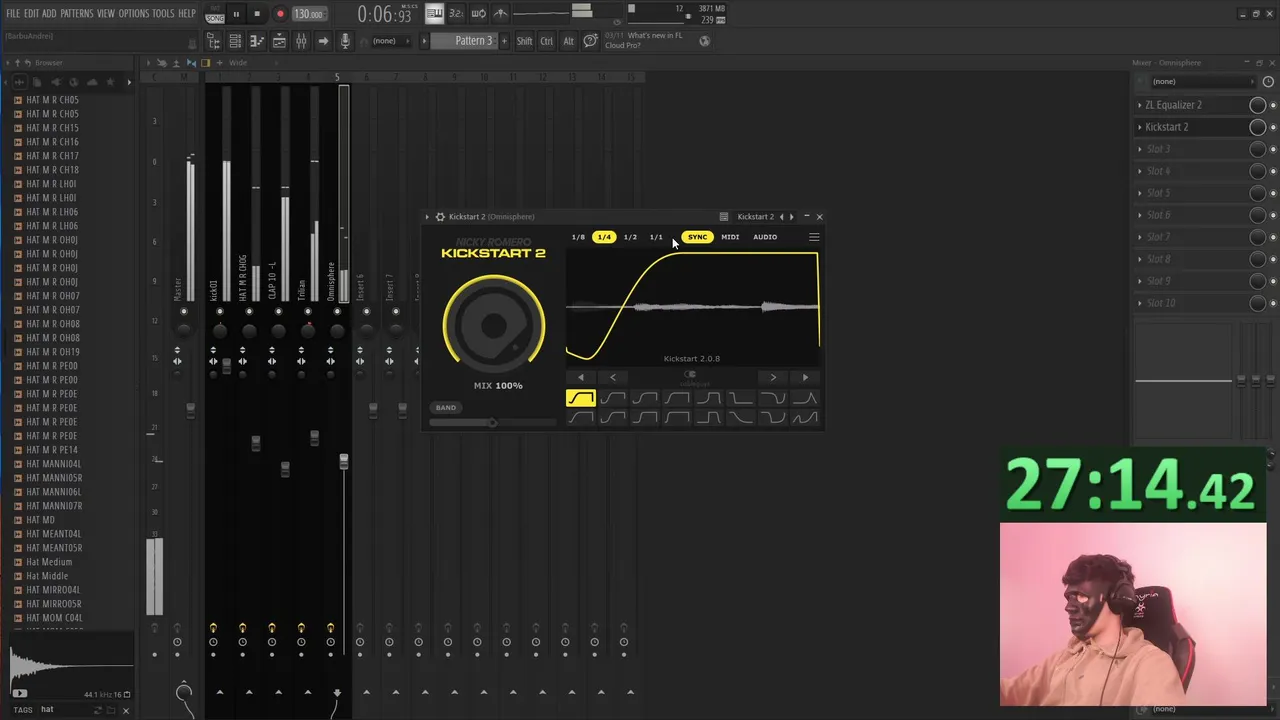Screen dimensions: 1280x720
Task: Click the Alt key button
Action: (x=569, y=41)
